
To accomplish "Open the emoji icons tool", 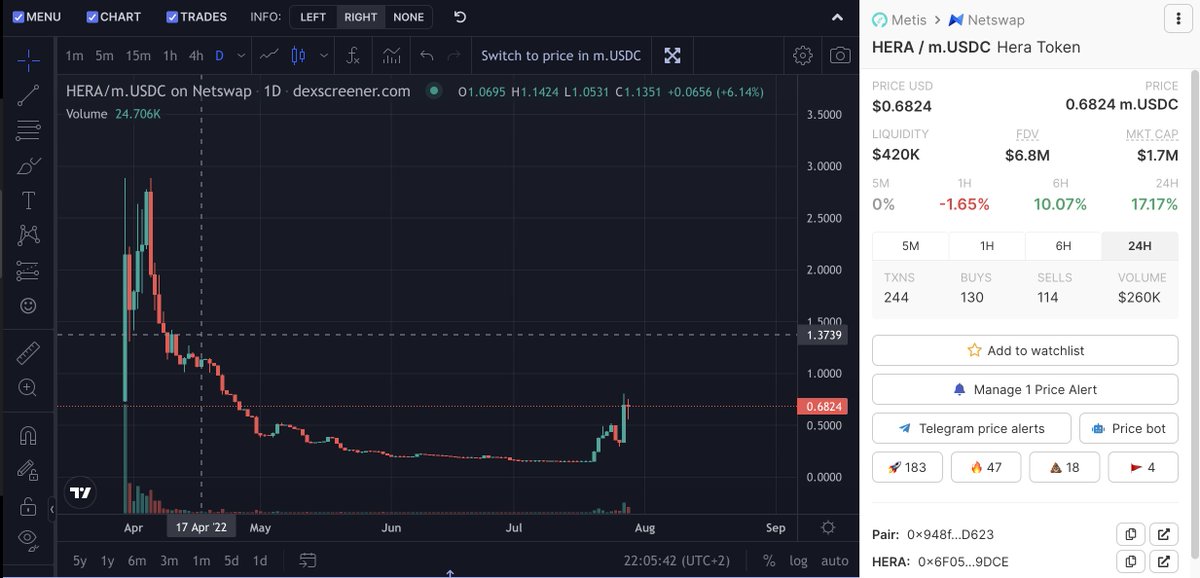I will click(x=28, y=305).
